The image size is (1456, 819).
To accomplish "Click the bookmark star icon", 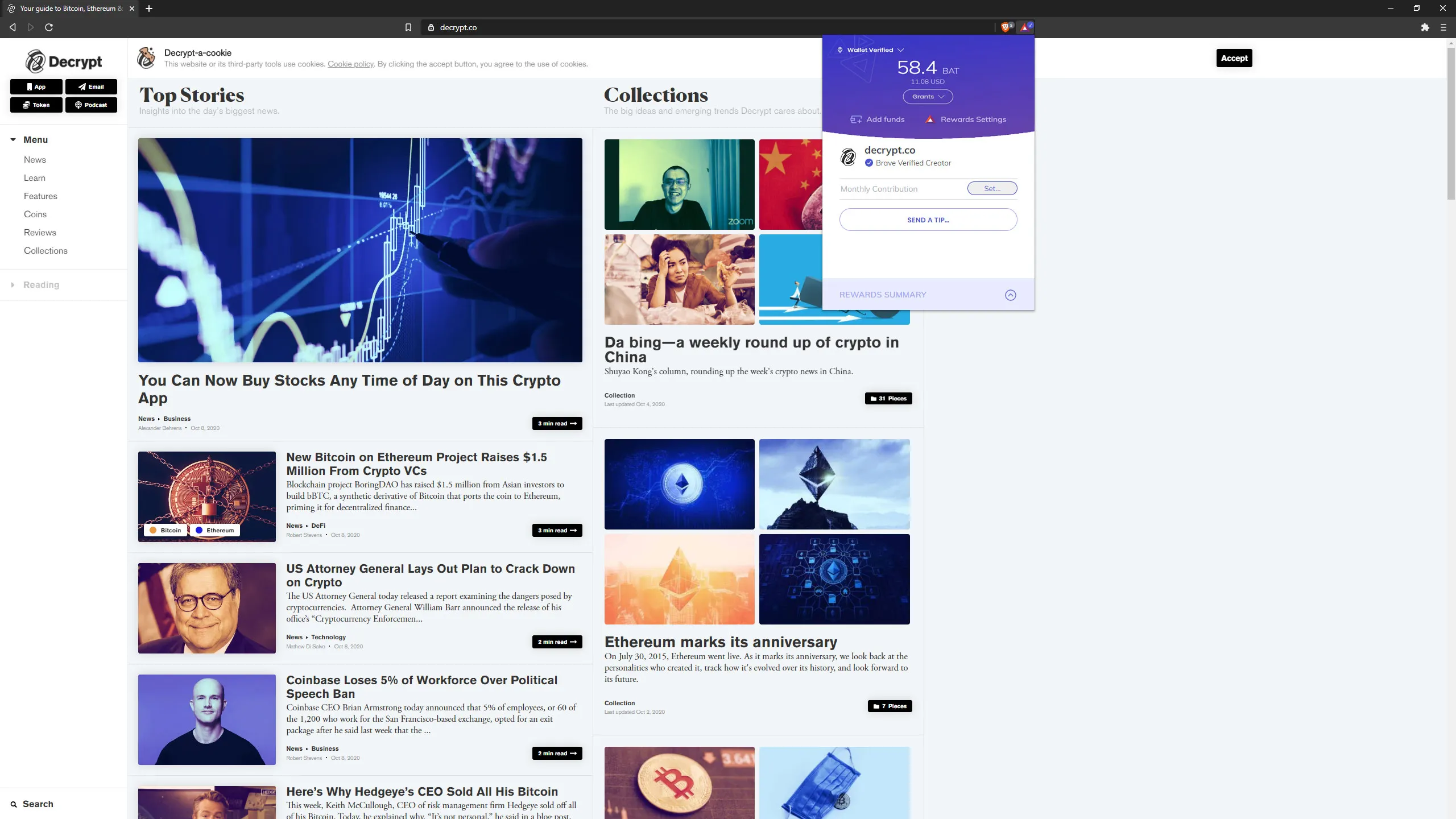I will (408, 27).
